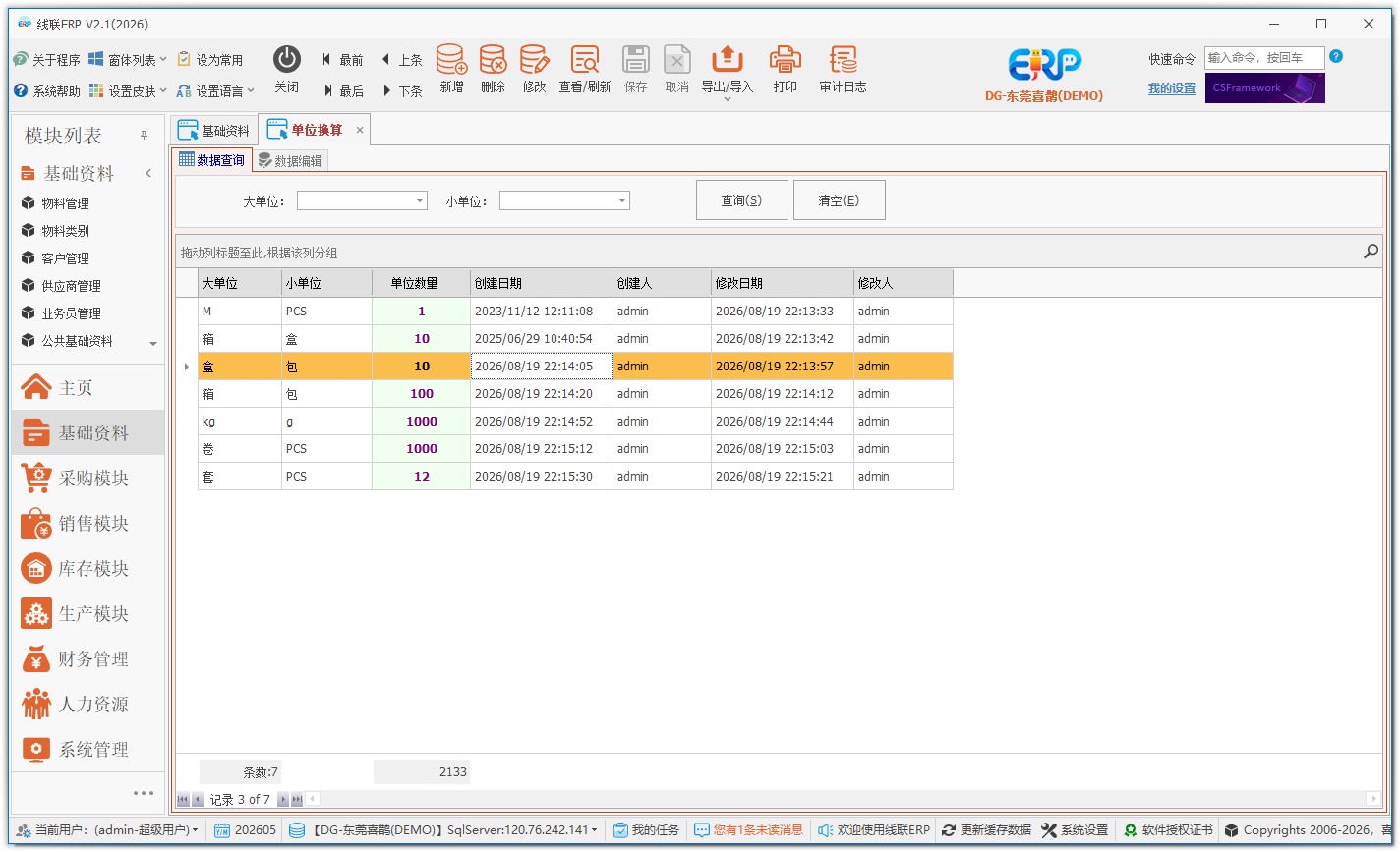Open 我的任务 in status bar
The width and height of the screenshot is (1400, 852).
coord(646,830)
